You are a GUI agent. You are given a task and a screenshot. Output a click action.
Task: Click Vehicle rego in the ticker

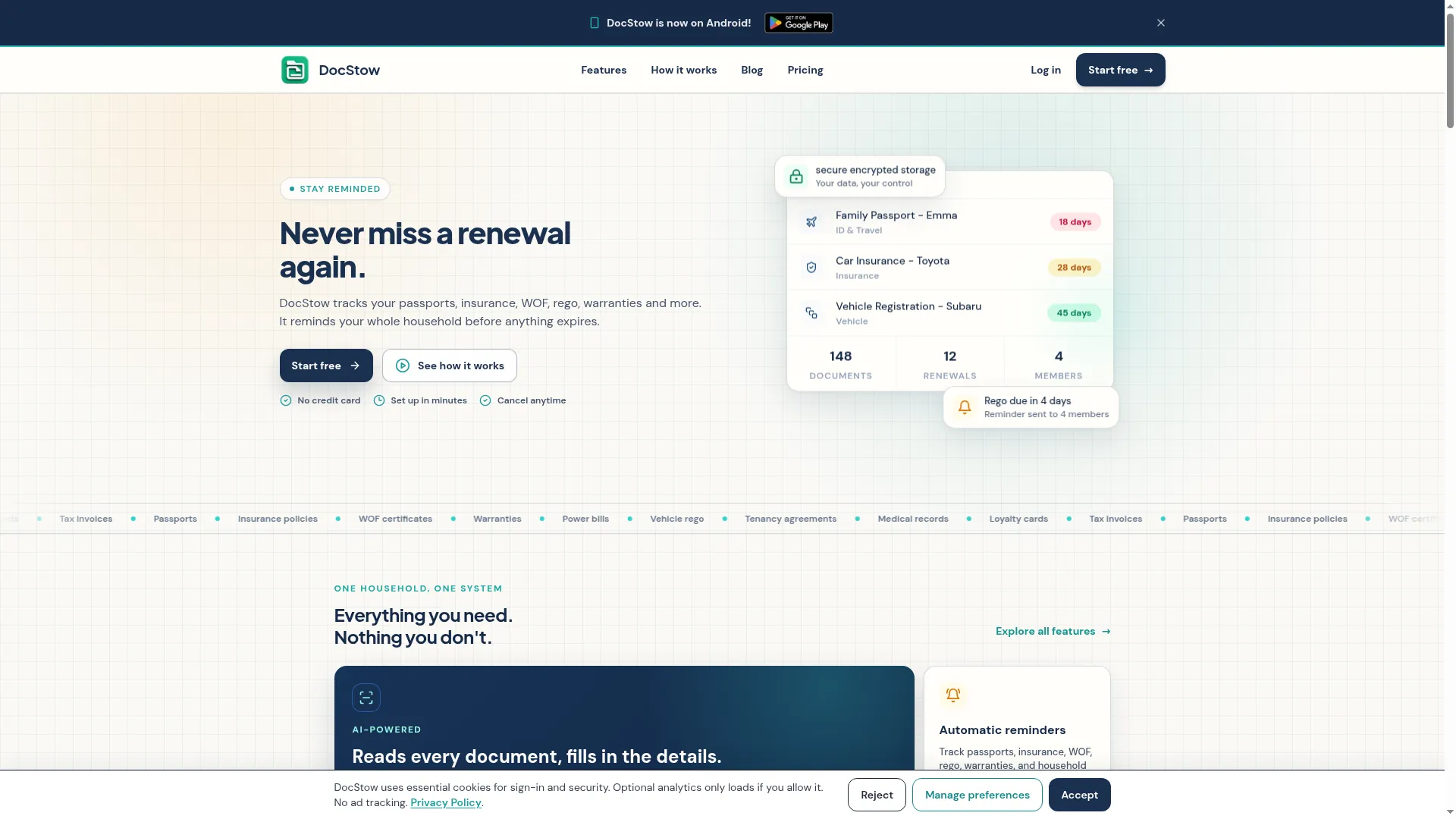pyautogui.click(x=677, y=519)
